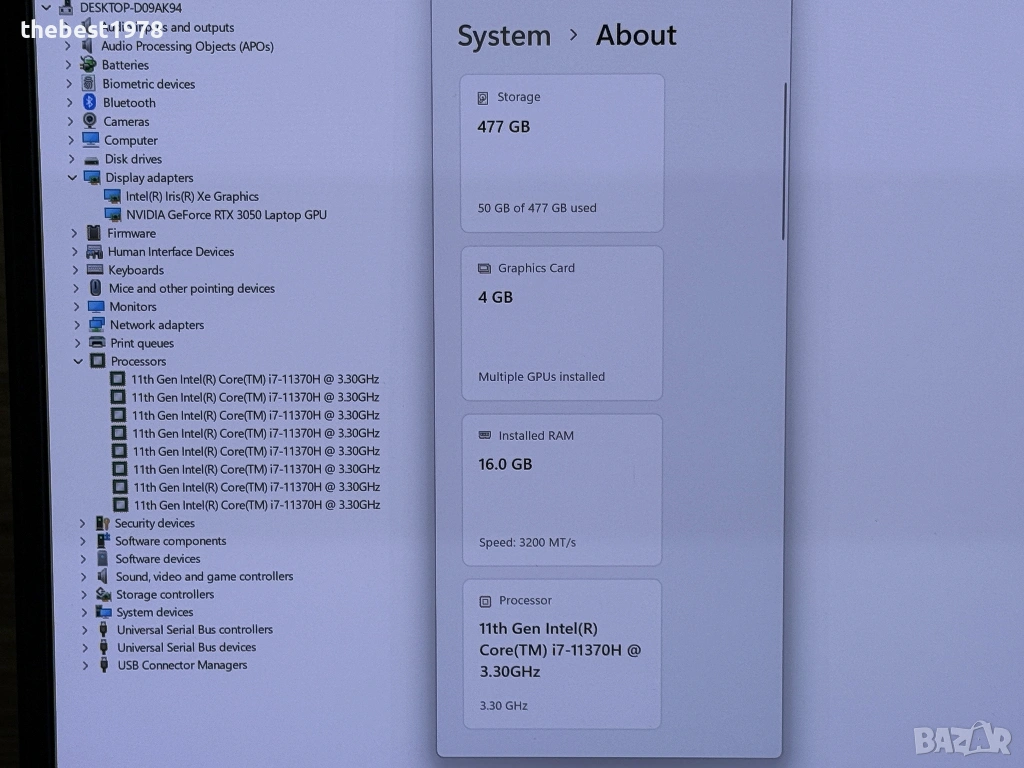
Task: Click the Print queues printer icon
Action: click(x=97, y=343)
